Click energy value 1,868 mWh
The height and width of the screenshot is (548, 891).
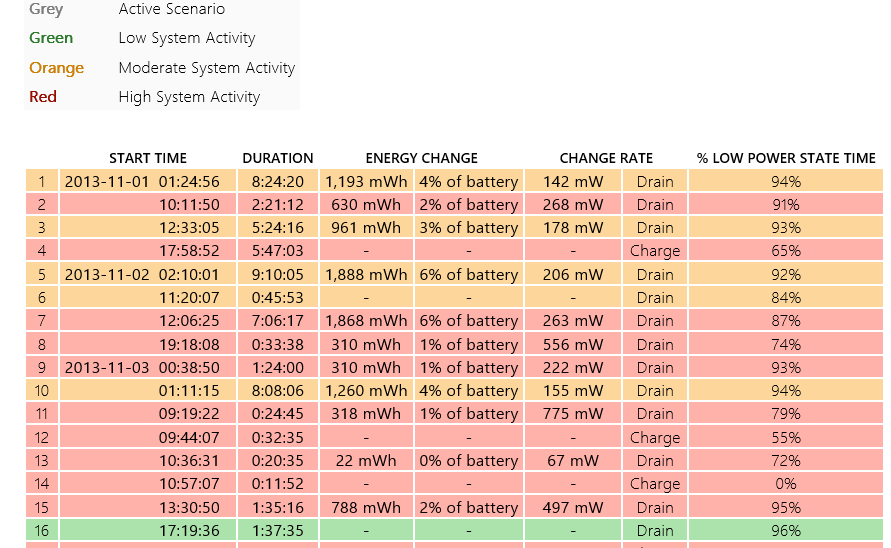click(x=366, y=321)
